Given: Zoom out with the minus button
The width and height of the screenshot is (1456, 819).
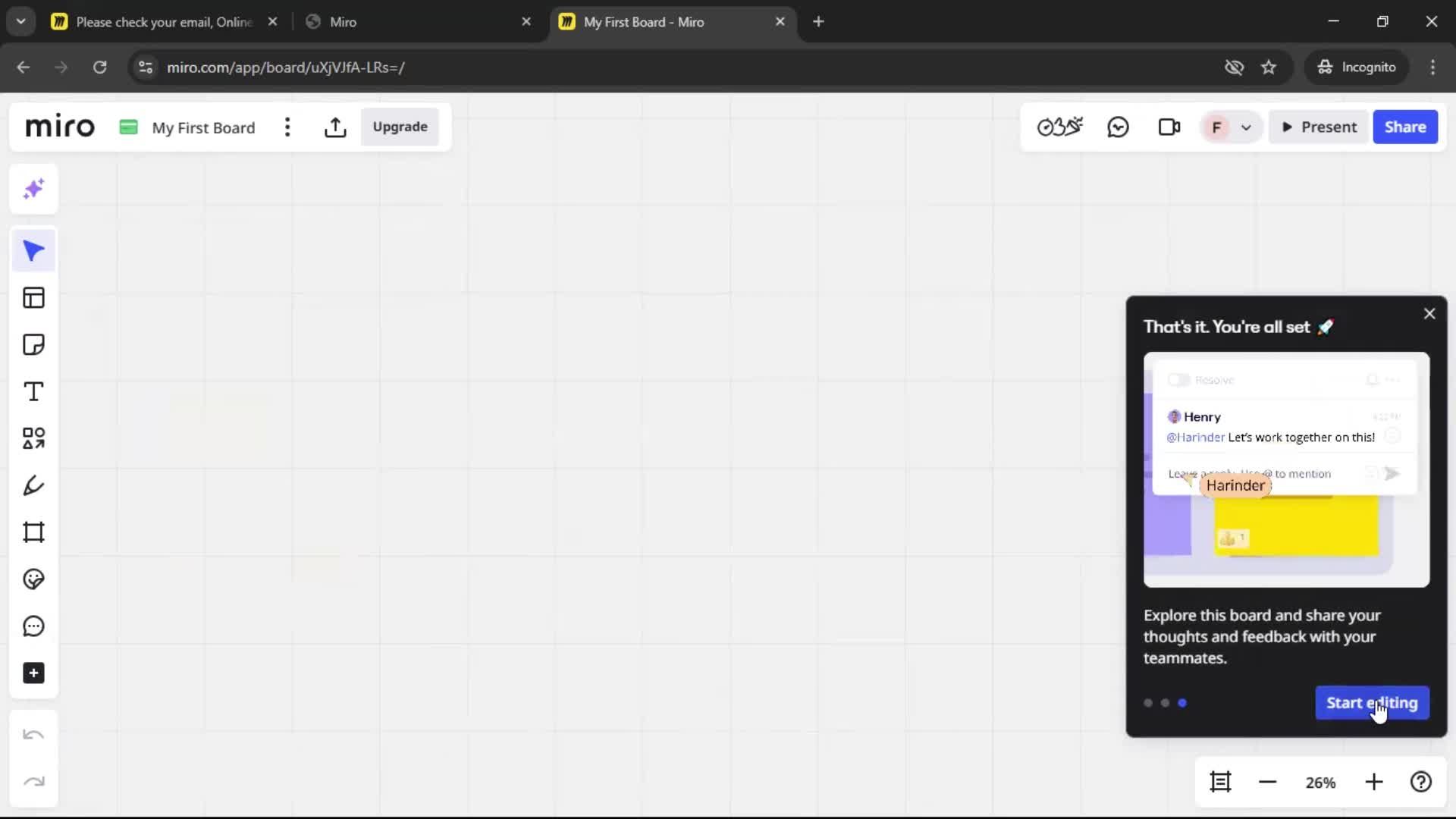Looking at the screenshot, I should pyautogui.click(x=1267, y=782).
